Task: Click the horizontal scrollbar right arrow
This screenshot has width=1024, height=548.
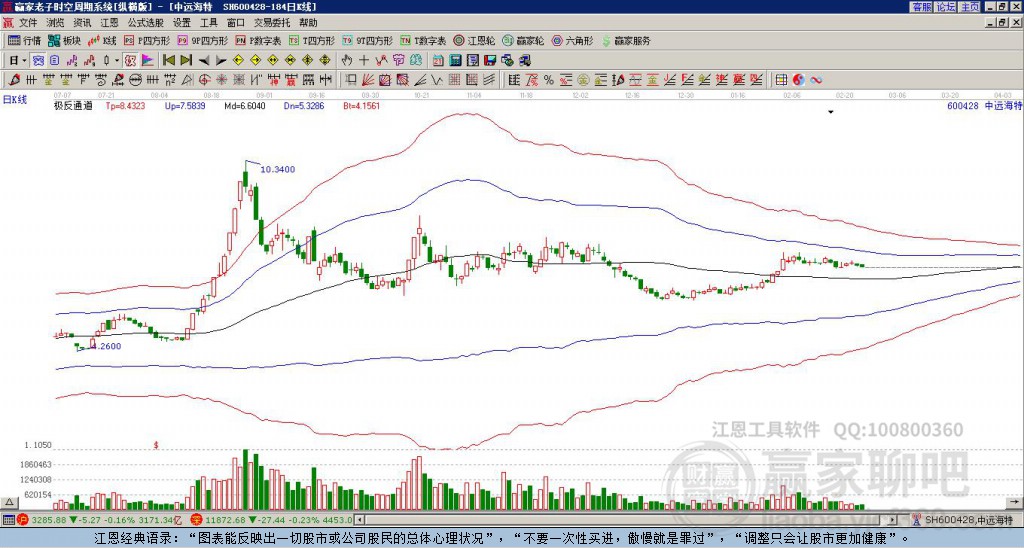Action: coord(892,520)
